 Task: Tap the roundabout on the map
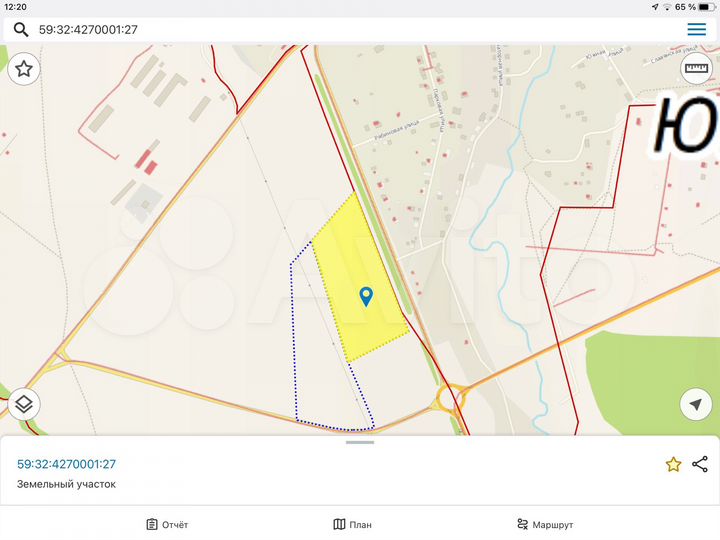coord(452,398)
